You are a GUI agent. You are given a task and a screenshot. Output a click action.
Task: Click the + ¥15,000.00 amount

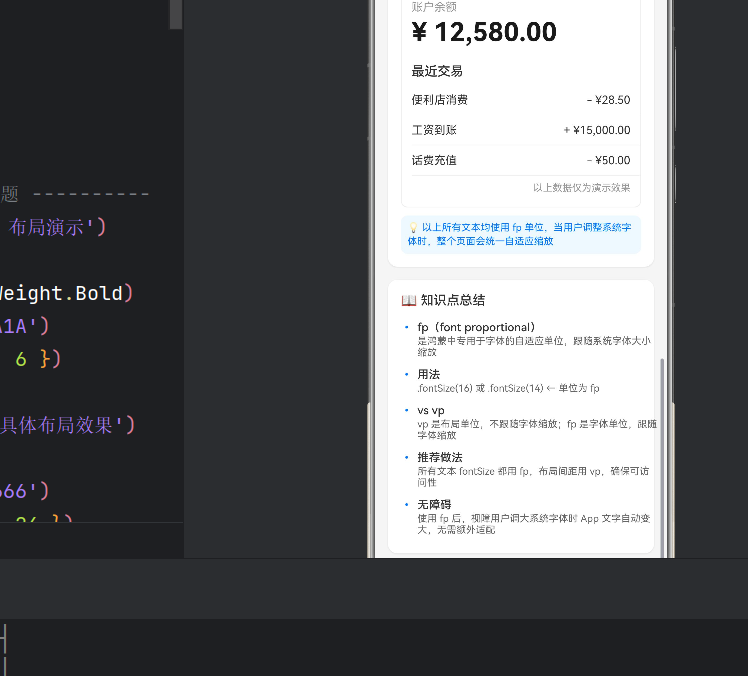(597, 130)
